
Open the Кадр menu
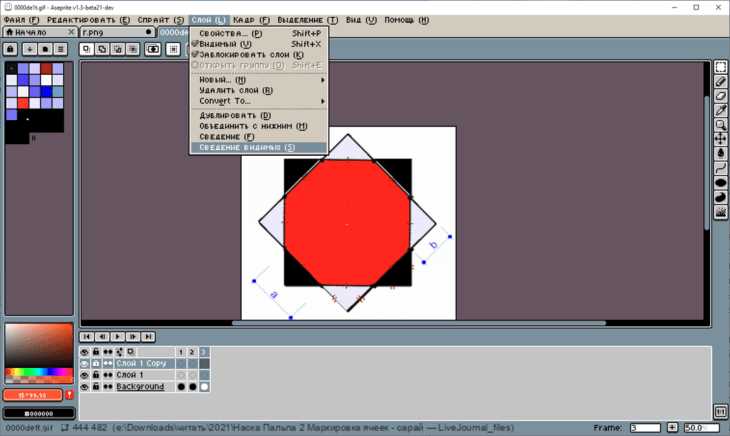251,20
